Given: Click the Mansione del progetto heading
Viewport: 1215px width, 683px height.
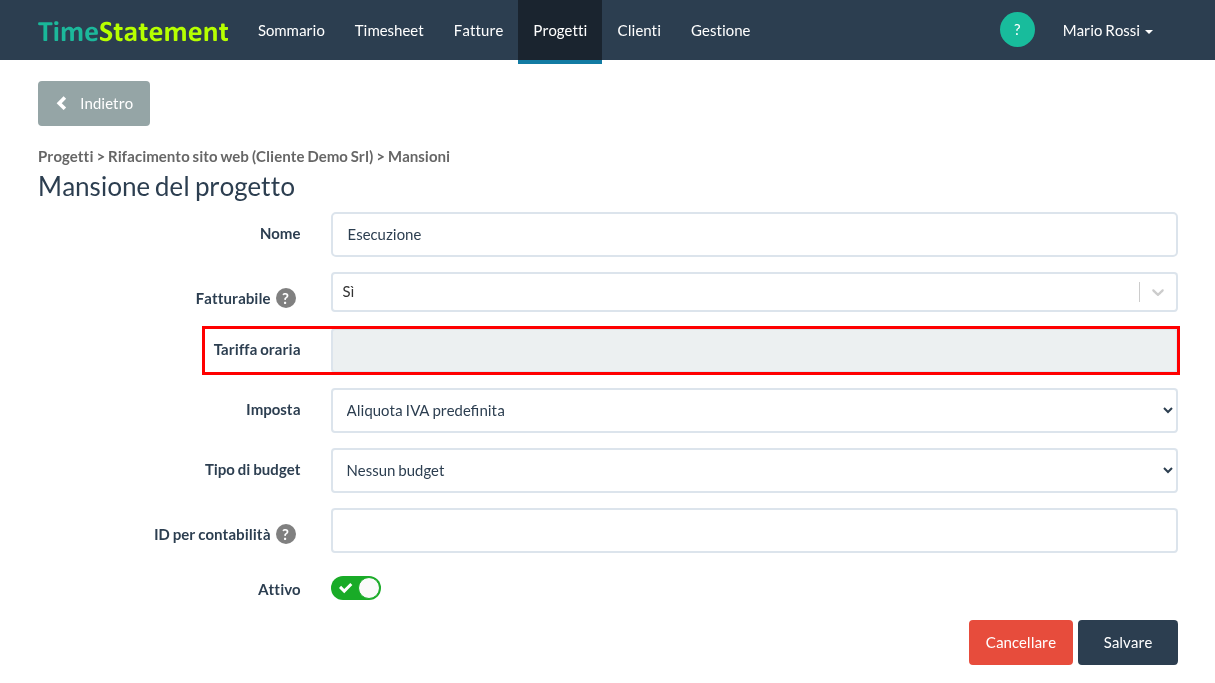Looking at the screenshot, I should tap(166, 187).
